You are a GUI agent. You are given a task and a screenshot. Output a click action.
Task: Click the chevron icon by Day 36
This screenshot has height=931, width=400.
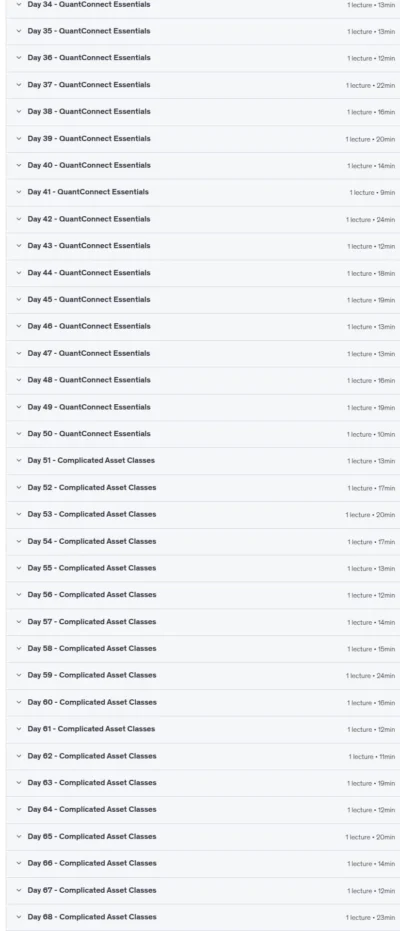point(19,58)
